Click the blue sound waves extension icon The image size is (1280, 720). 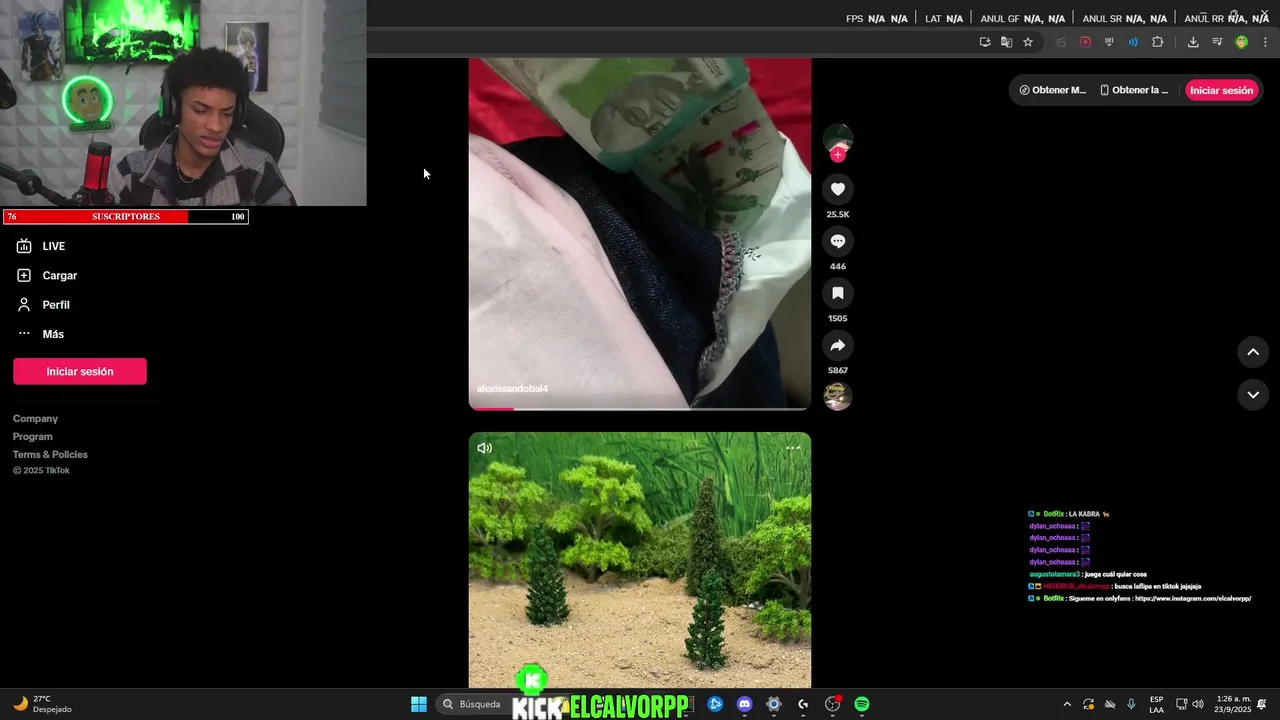[x=1133, y=42]
